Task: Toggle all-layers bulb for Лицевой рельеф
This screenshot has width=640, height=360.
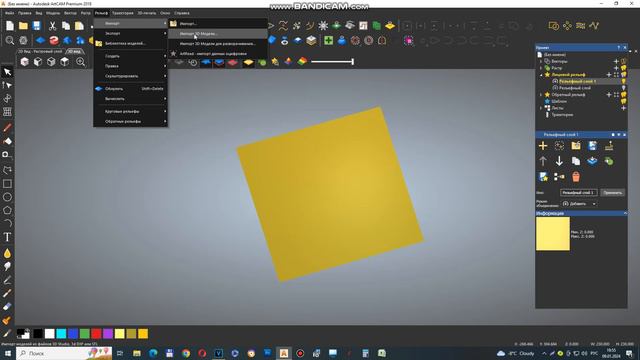Action: tap(623, 75)
